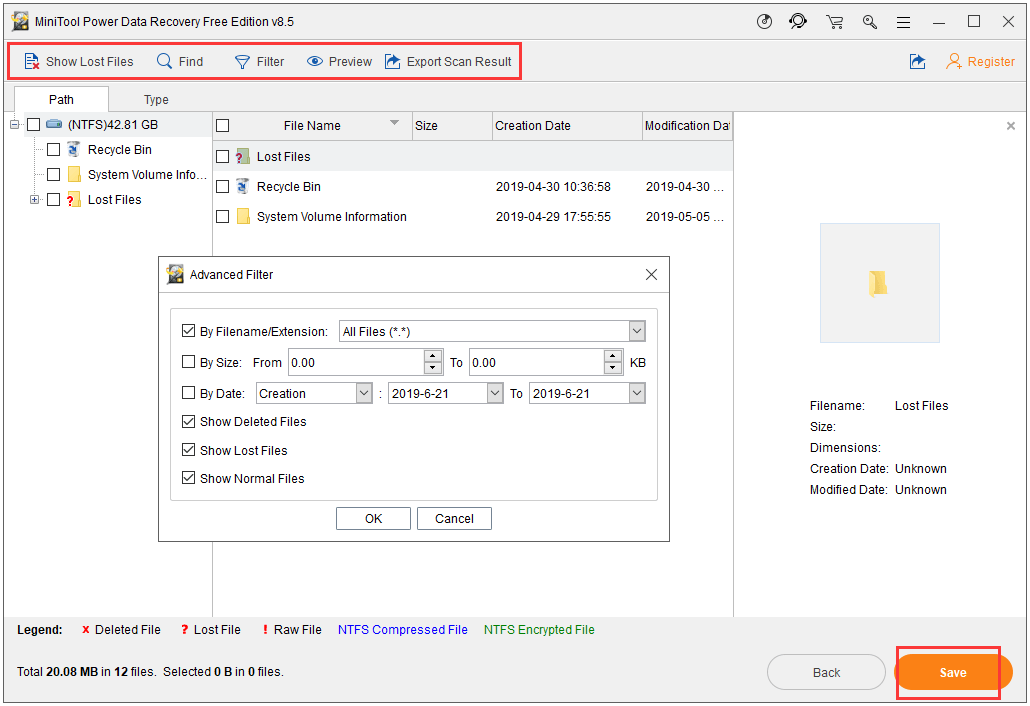Click the NTFS drive icon in tree

tap(54, 124)
